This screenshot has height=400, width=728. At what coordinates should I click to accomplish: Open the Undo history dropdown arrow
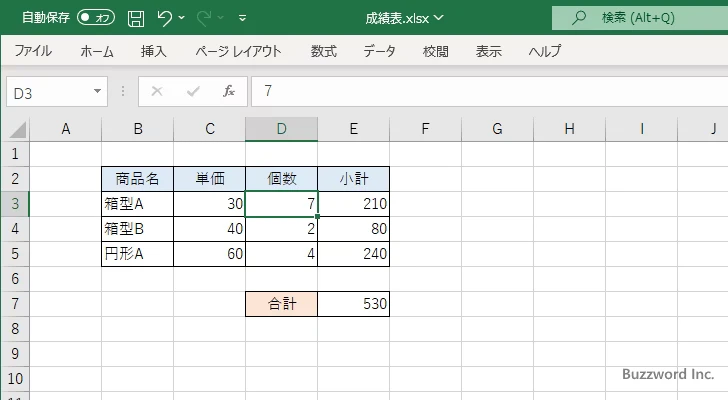coord(182,18)
